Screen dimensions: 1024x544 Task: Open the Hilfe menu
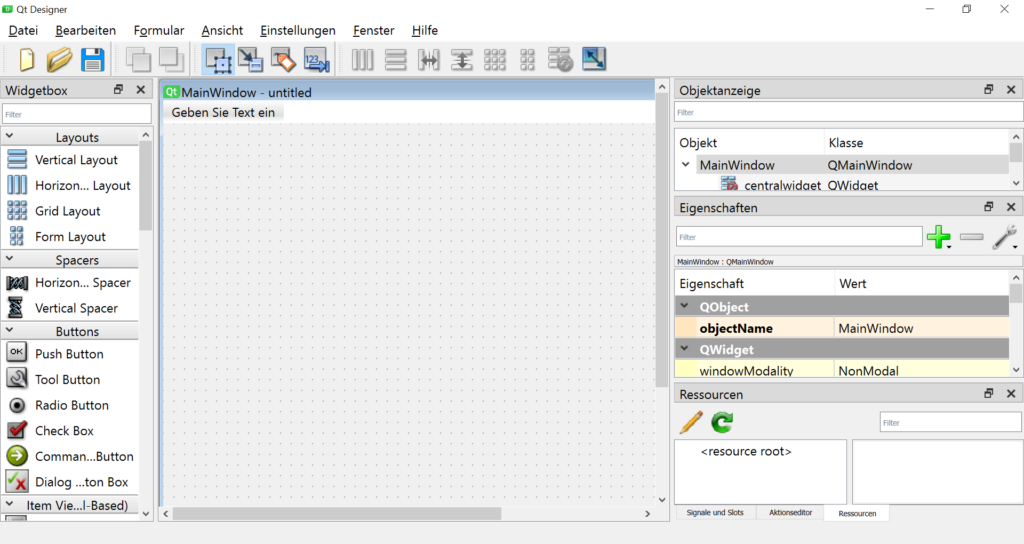(x=424, y=30)
